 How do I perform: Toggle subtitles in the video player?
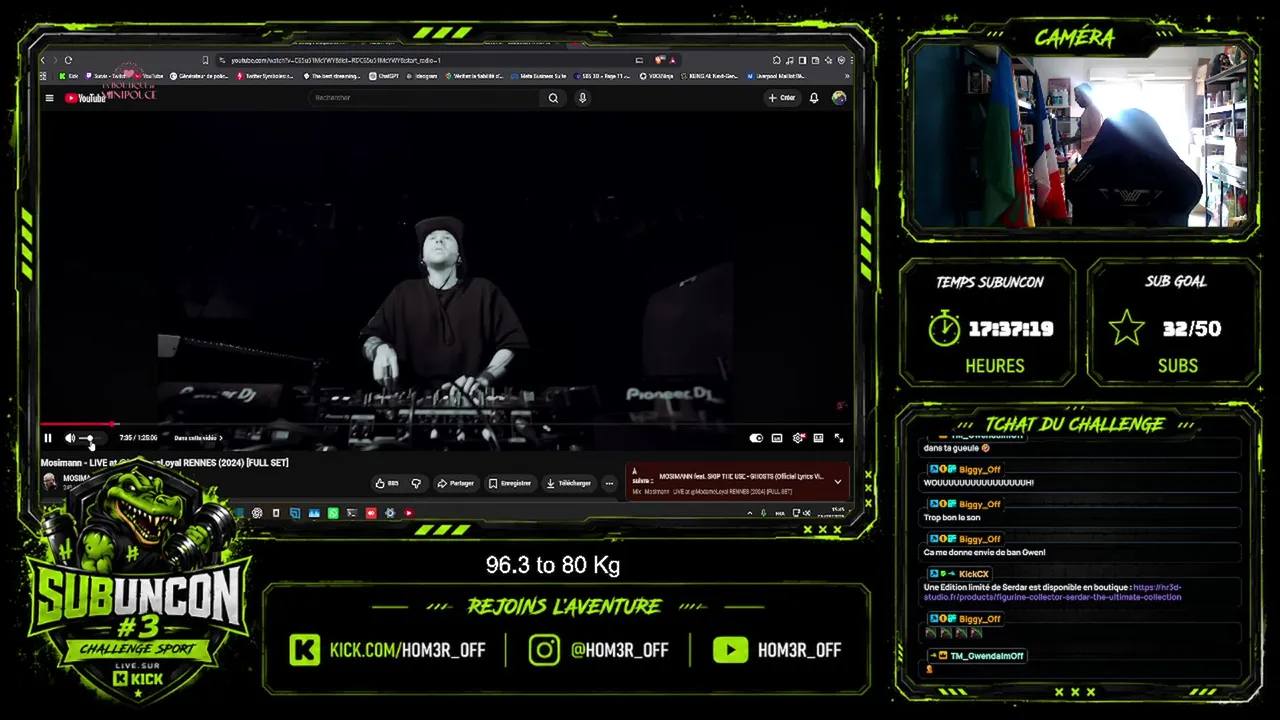[777, 438]
